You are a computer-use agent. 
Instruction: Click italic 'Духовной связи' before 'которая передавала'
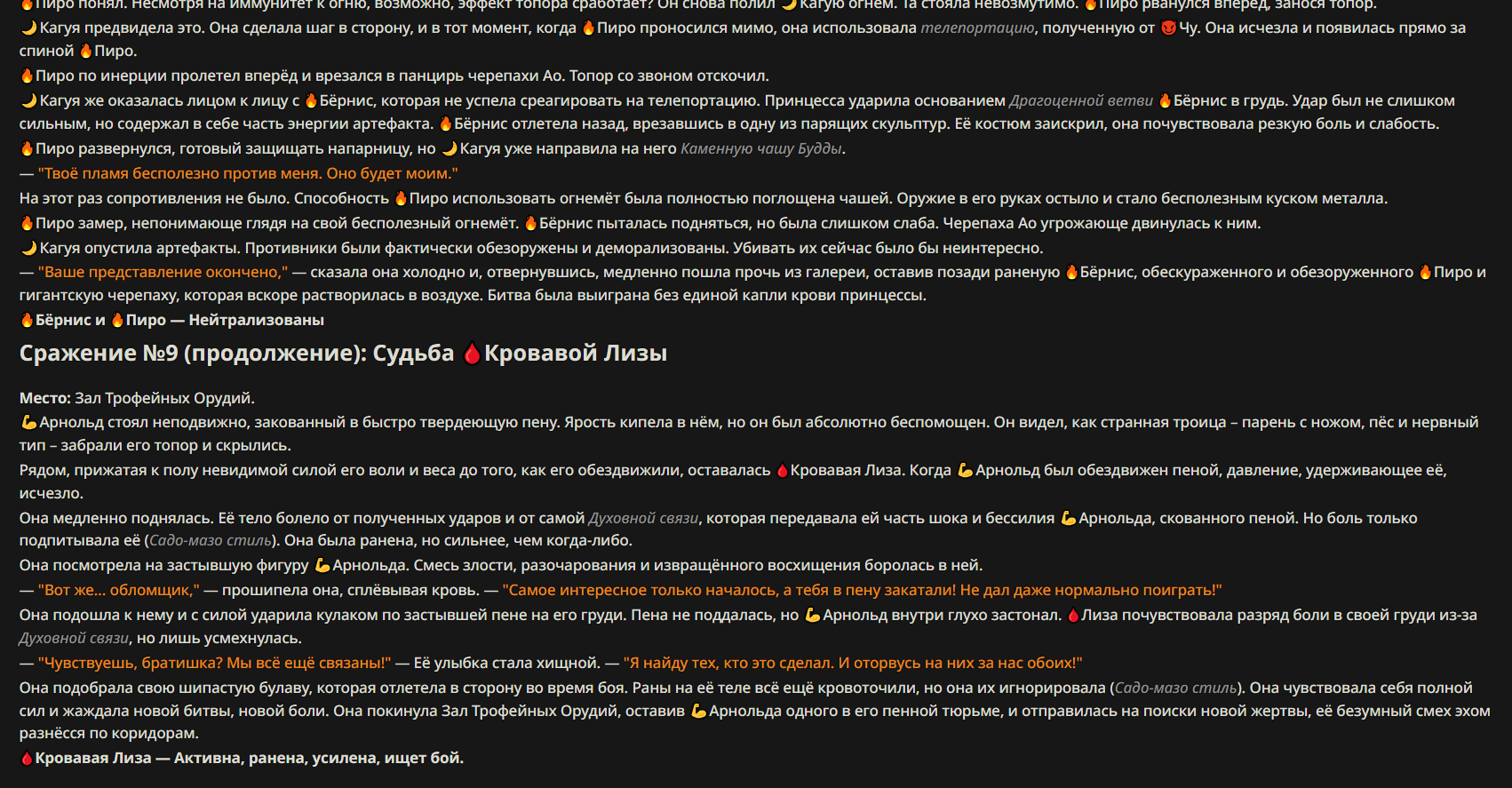[643, 518]
